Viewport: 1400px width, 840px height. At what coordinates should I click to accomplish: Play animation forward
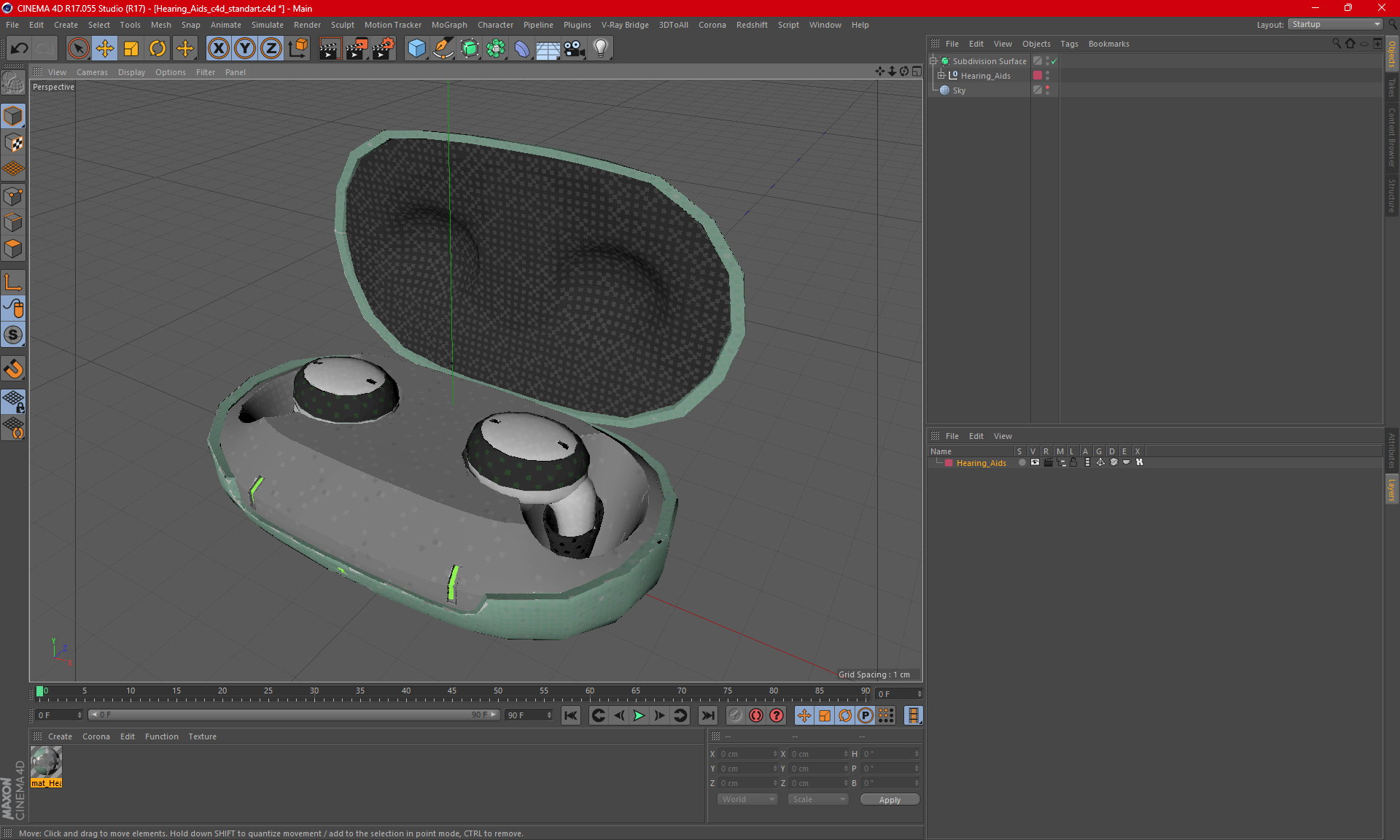[639, 715]
